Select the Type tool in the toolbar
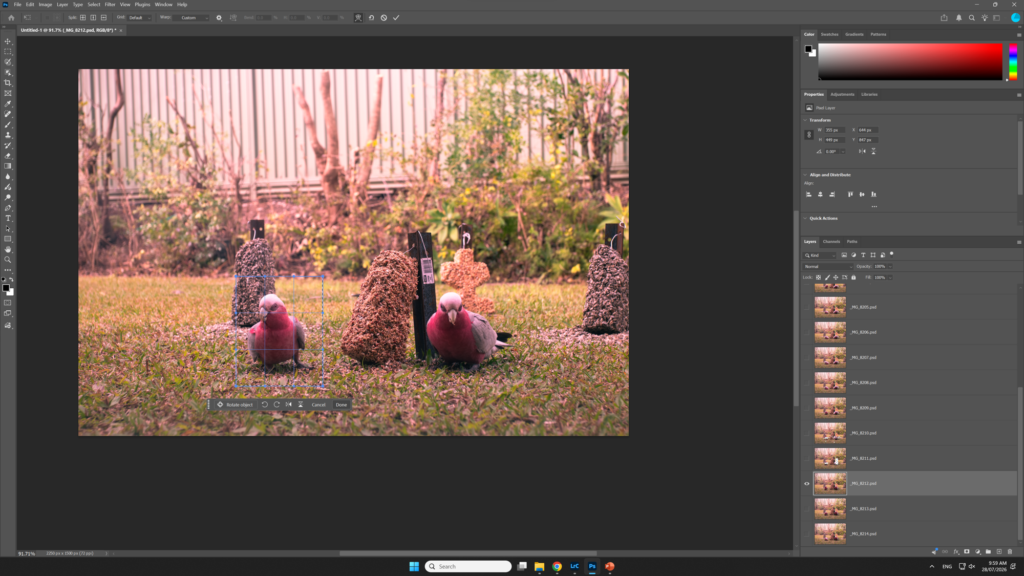The image size is (1024, 576). pyautogui.click(x=8, y=218)
